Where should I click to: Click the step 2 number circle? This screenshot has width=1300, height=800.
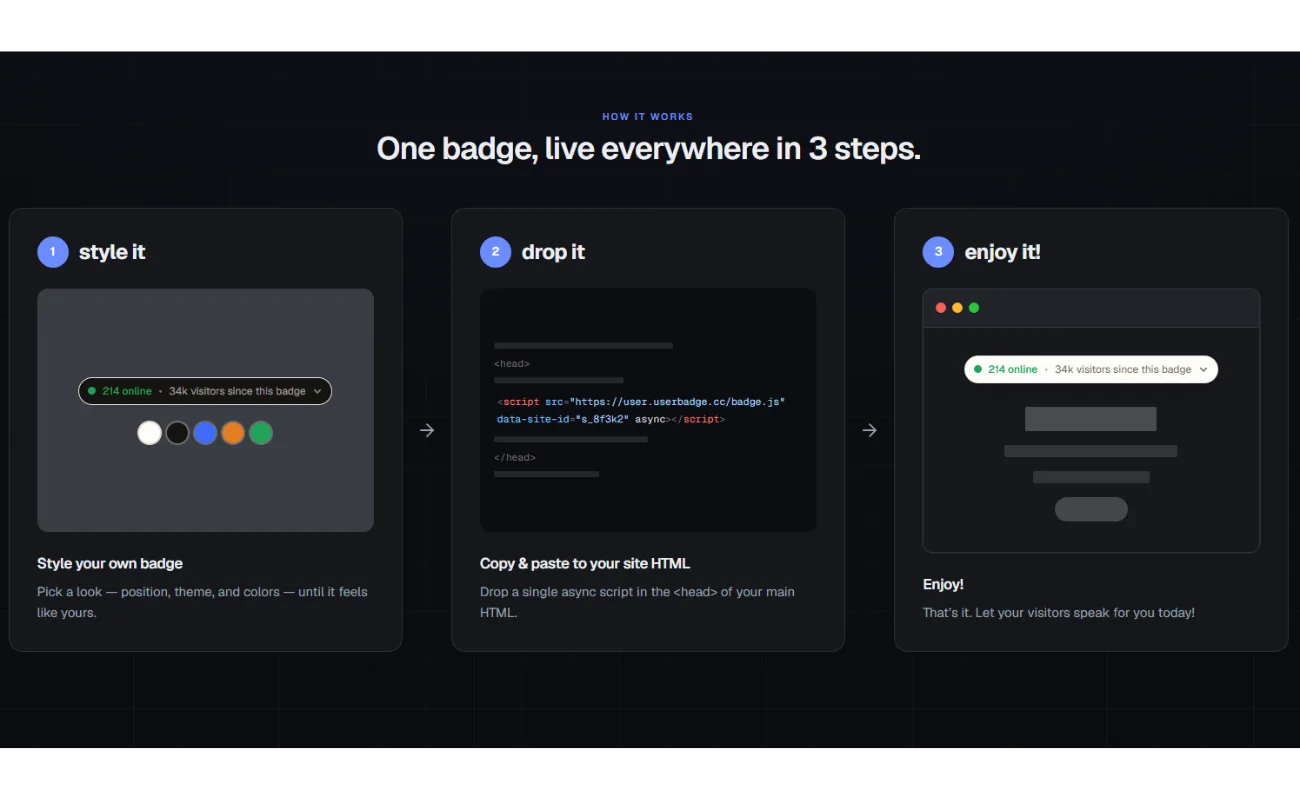495,252
